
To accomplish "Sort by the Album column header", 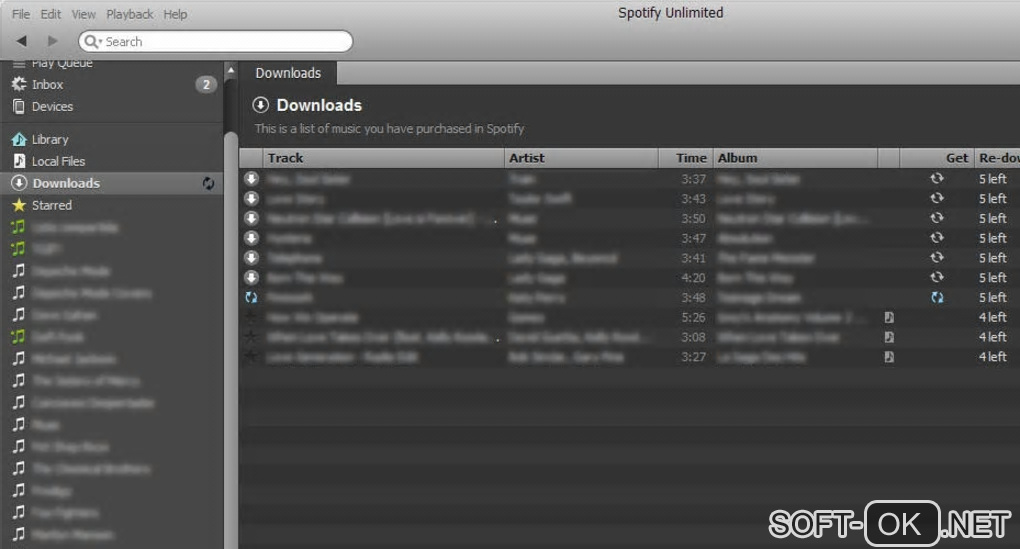I will pyautogui.click(x=795, y=157).
